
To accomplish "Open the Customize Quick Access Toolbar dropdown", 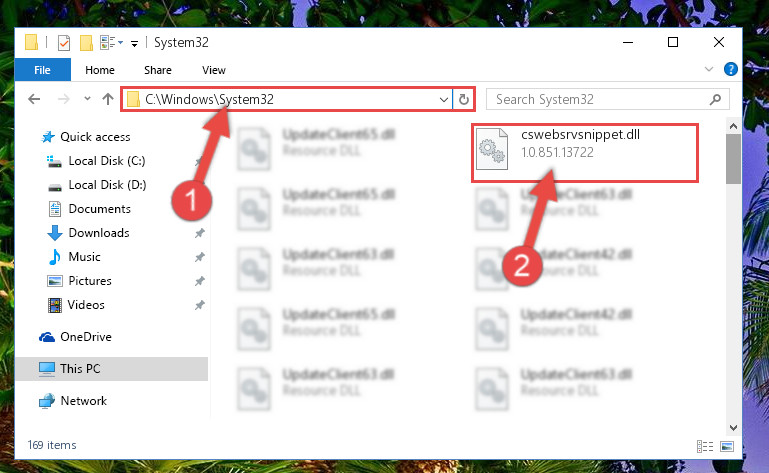I will tap(134, 44).
